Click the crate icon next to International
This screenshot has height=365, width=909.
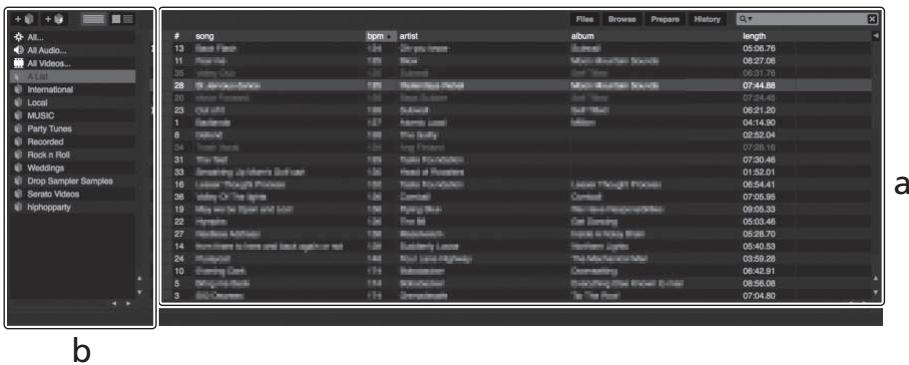coord(18,90)
